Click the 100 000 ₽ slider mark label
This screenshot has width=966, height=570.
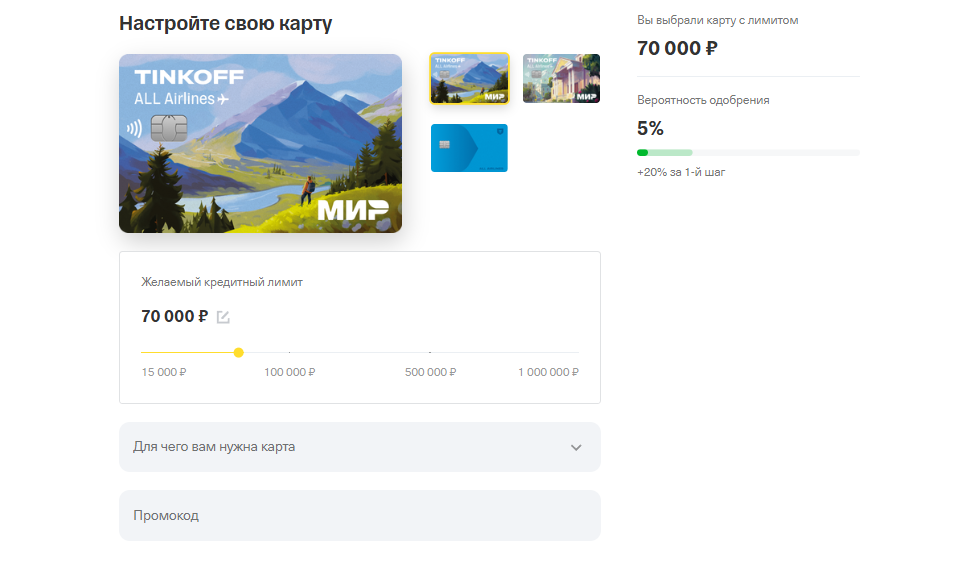[289, 372]
